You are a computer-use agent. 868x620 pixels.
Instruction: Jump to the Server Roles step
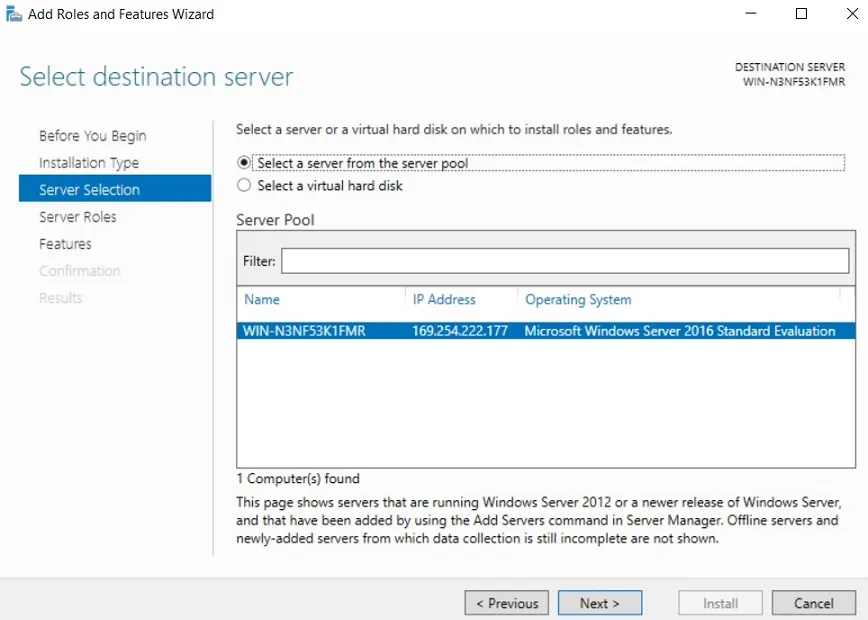click(x=78, y=217)
